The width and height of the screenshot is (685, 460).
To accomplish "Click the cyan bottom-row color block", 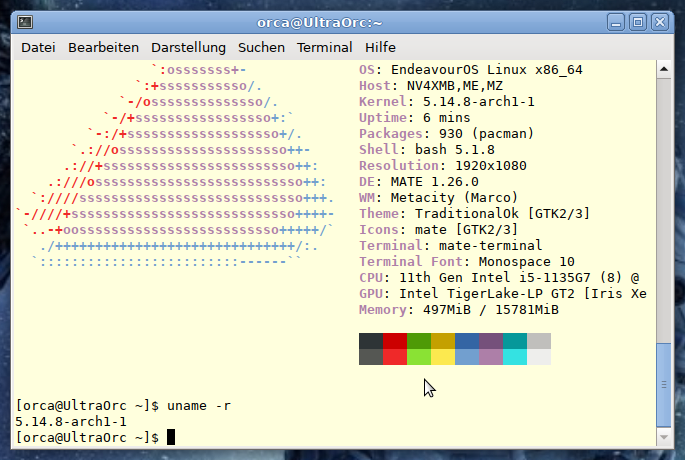I will [515, 356].
